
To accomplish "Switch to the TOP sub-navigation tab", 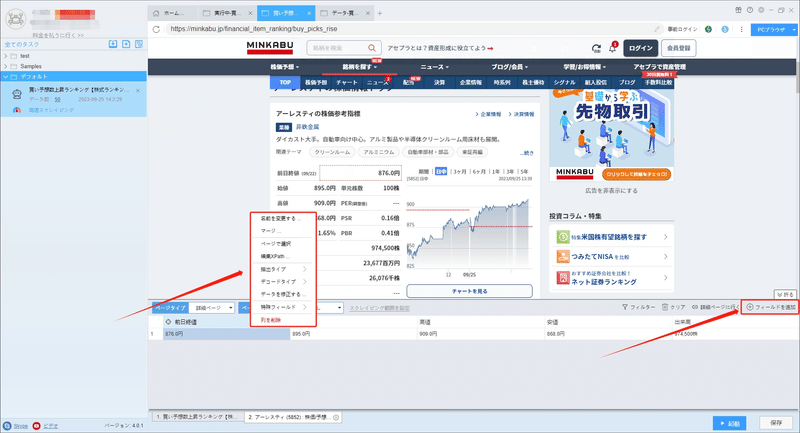I will click(x=285, y=82).
